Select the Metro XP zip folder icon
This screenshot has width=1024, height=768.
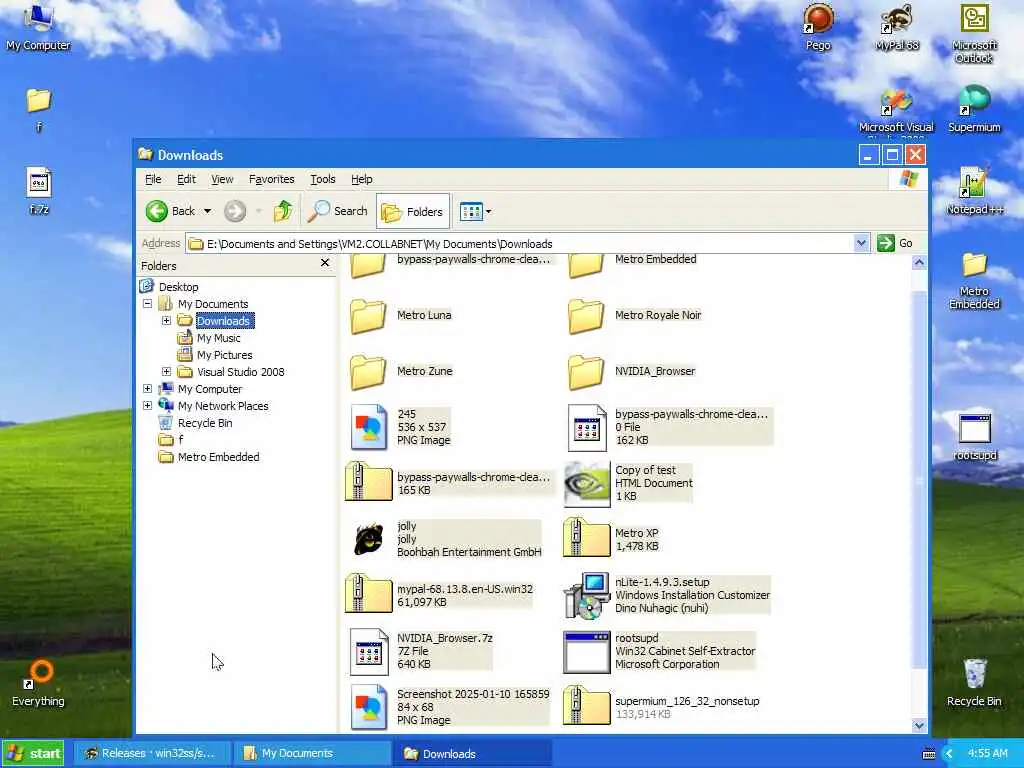[x=586, y=537]
